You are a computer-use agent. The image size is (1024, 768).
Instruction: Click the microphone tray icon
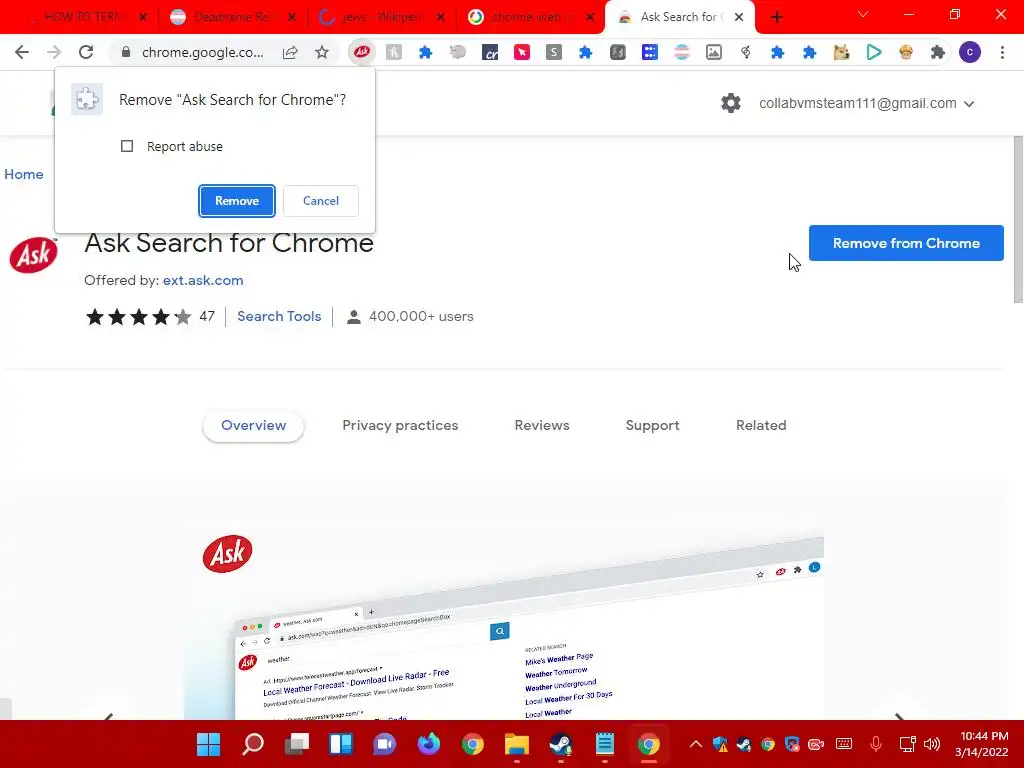[876, 744]
